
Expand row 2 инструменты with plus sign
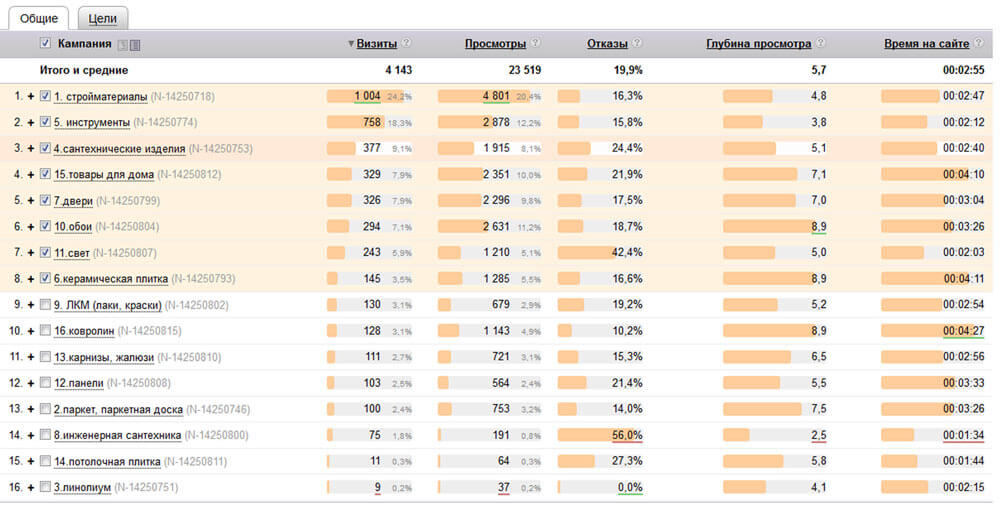pyautogui.click(x=31, y=123)
